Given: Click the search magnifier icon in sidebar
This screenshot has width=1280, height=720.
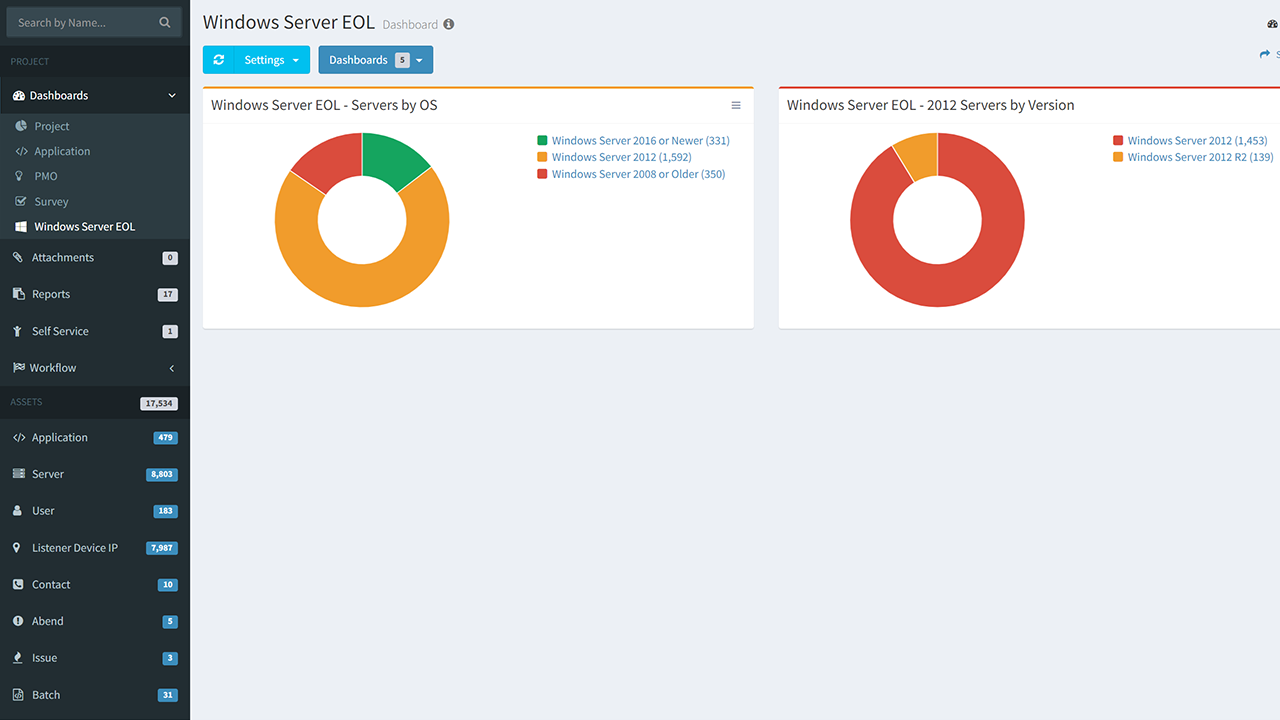Looking at the screenshot, I should click(x=165, y=22).
